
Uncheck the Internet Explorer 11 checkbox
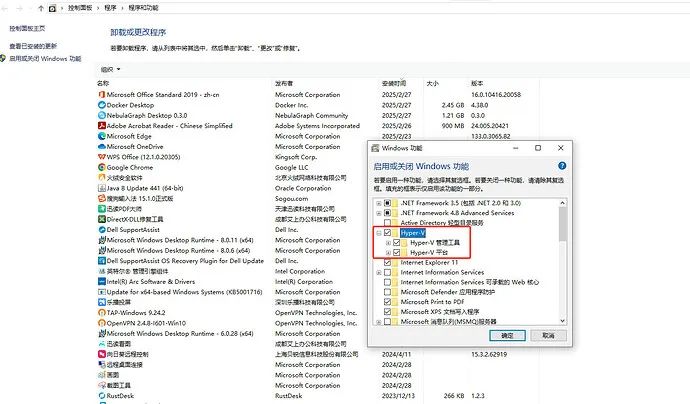point(387,262)
